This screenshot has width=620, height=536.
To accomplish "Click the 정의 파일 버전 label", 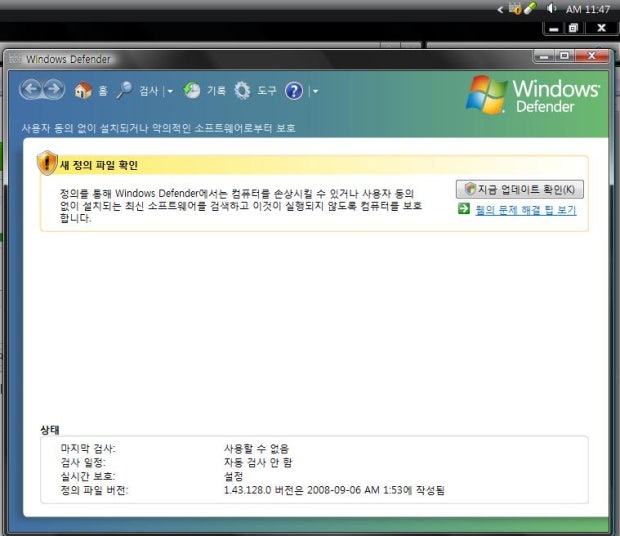I will tap(95, 490).
